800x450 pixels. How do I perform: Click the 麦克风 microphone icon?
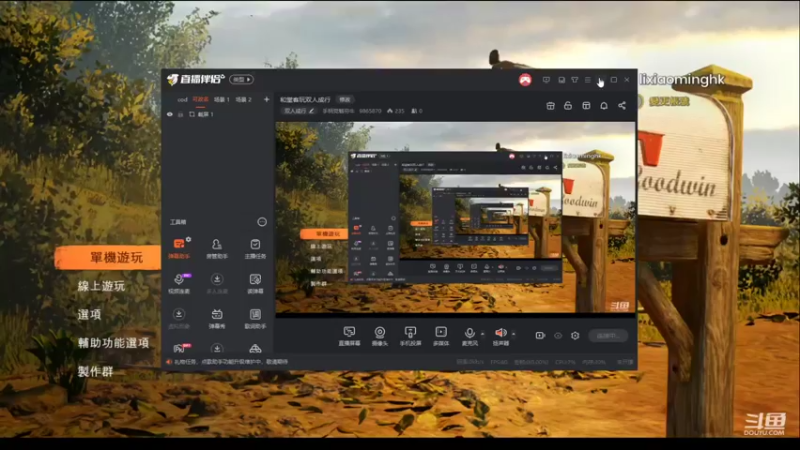click(469, 333)
